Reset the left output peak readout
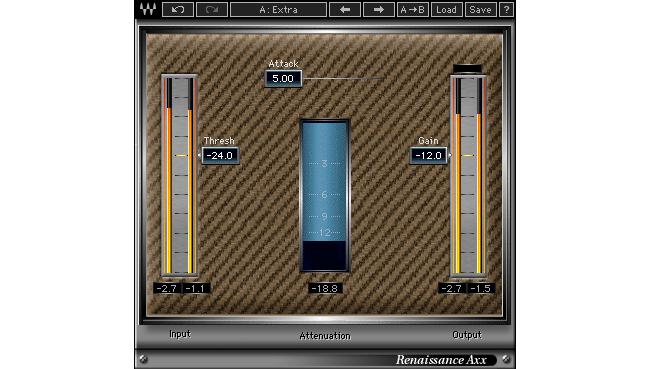 coord(452,288)
